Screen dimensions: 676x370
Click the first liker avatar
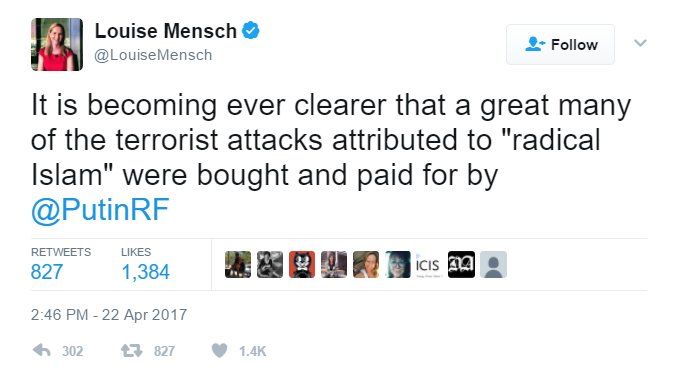[x=238, y=264]
